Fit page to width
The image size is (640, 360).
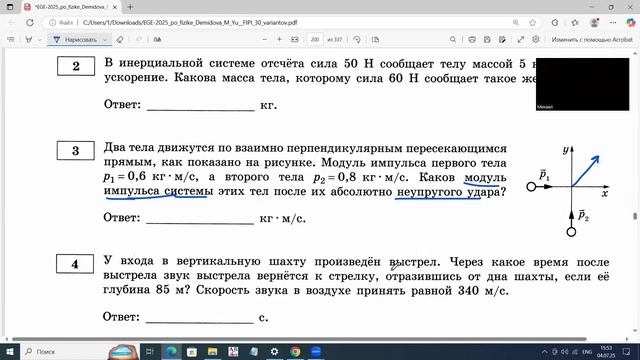pyautogui.click(x=295, y=40)
